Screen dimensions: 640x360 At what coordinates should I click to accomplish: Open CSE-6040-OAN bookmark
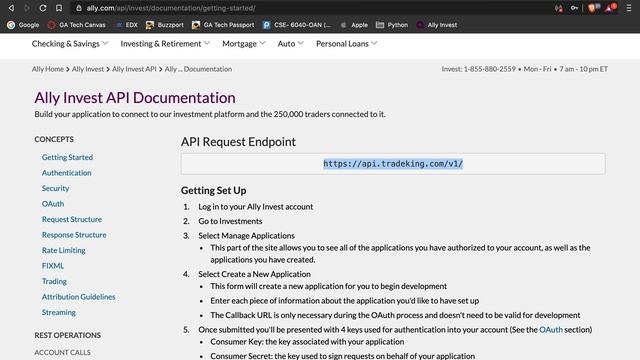(x=297, y=25)
